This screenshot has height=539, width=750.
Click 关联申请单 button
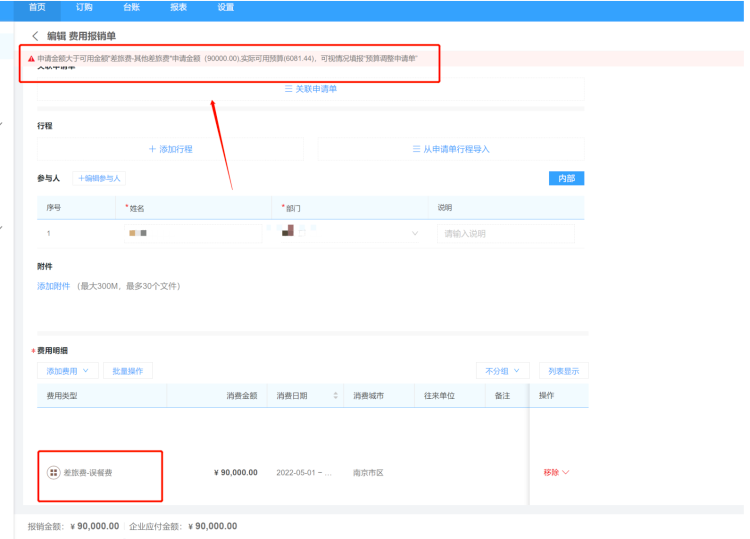311,89
